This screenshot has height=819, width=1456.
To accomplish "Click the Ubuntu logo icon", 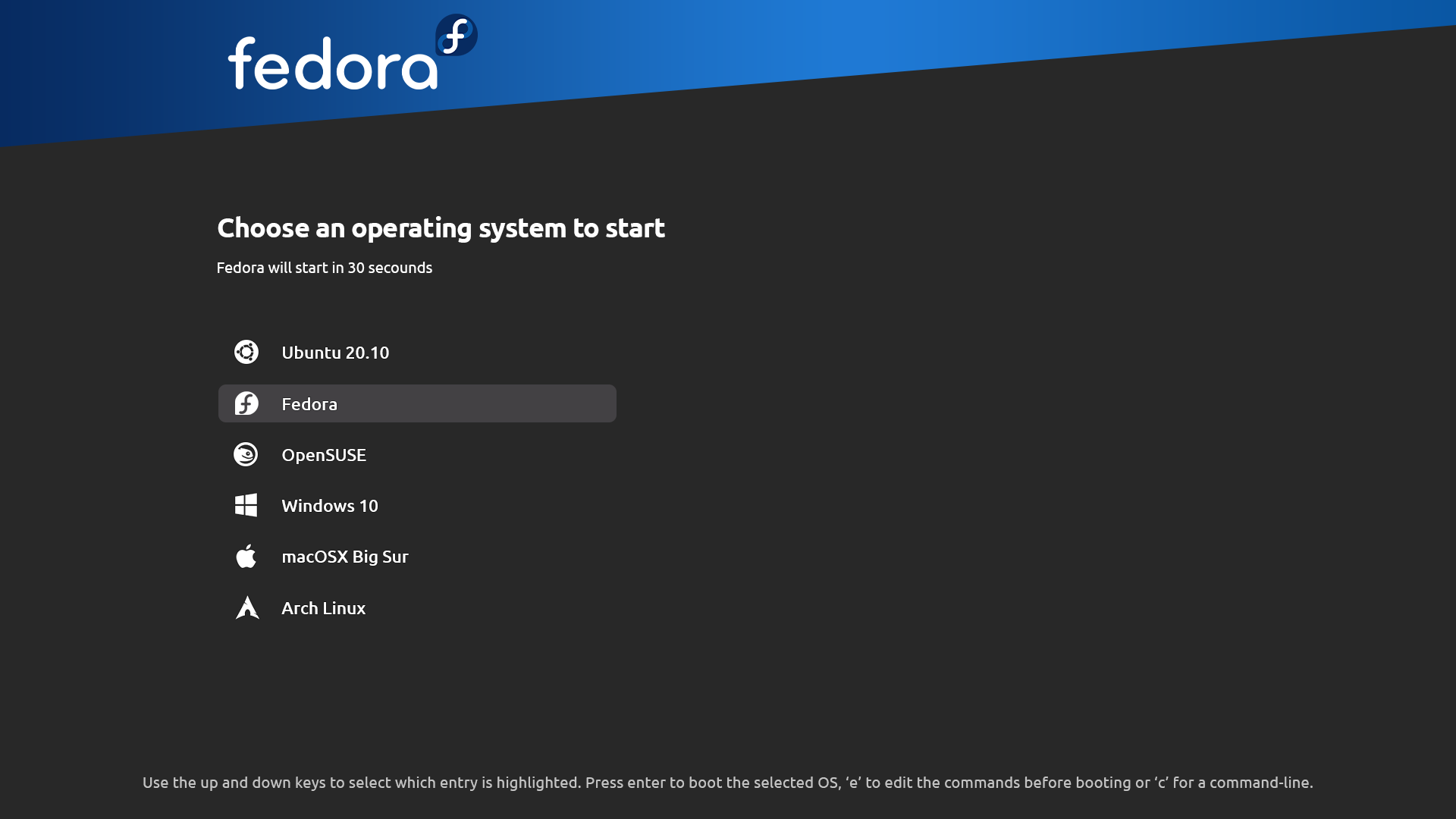I will point(246,352).
